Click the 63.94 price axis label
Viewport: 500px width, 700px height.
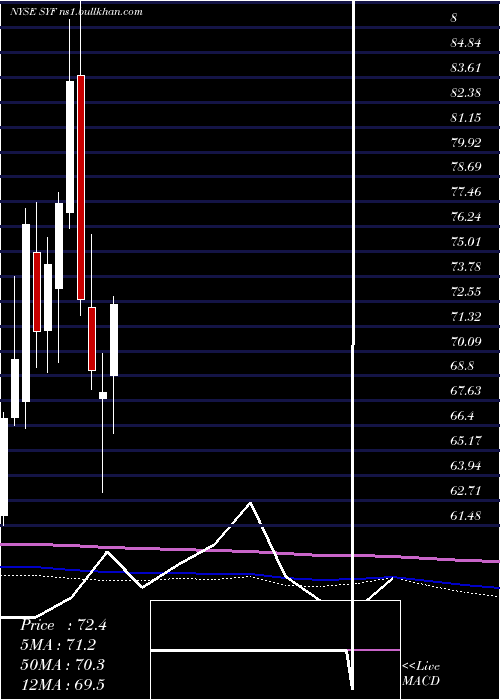pyautogui.click(x=466, y=466)
